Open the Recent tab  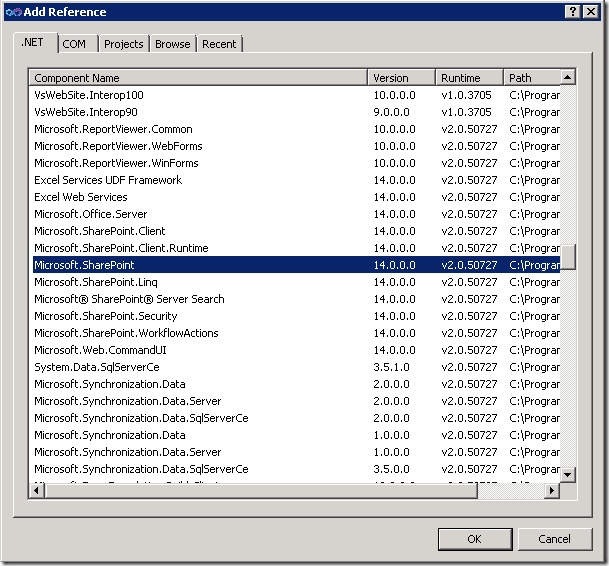pos(219,44)
